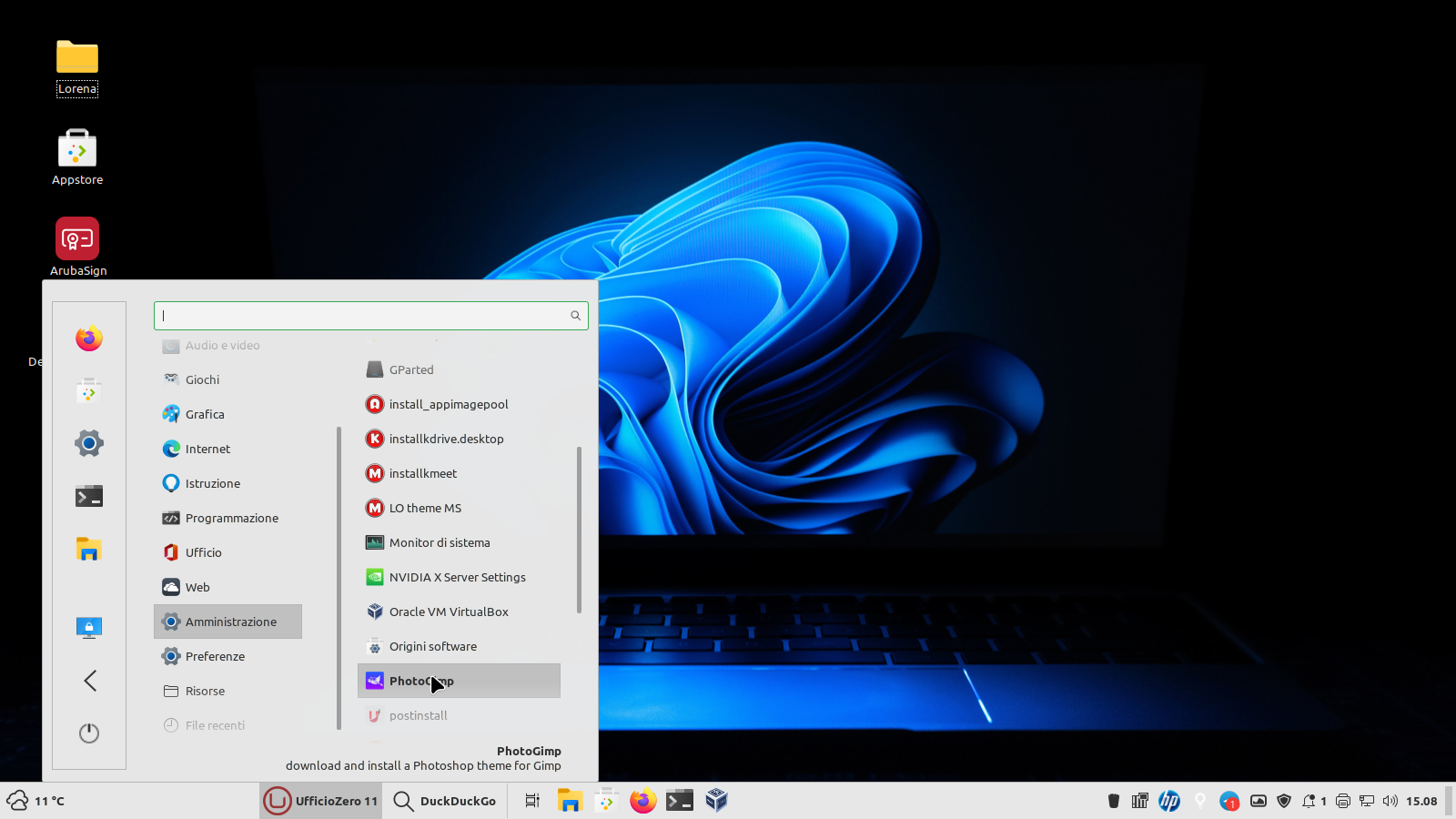1456x819 pixels.
Task: Open VirtualBox from the taskbar
Action: (x=716, y=801)
